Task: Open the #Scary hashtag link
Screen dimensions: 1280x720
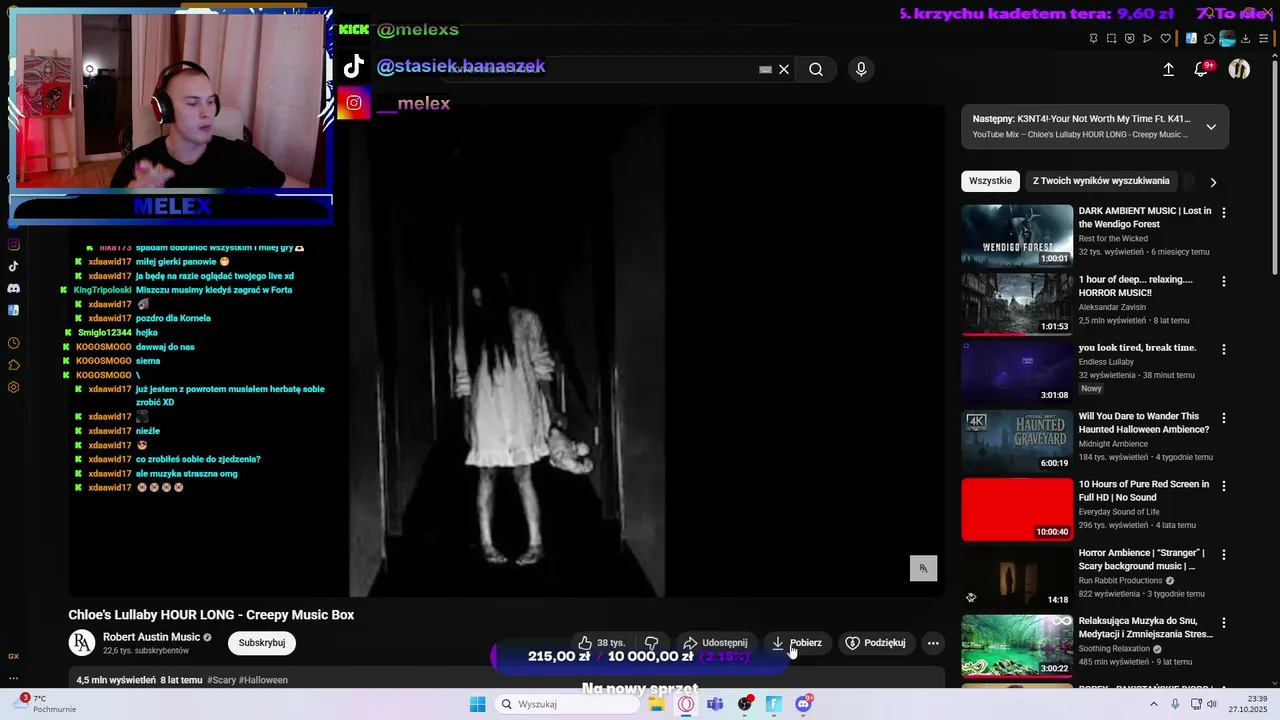Action: coord(221,680)
